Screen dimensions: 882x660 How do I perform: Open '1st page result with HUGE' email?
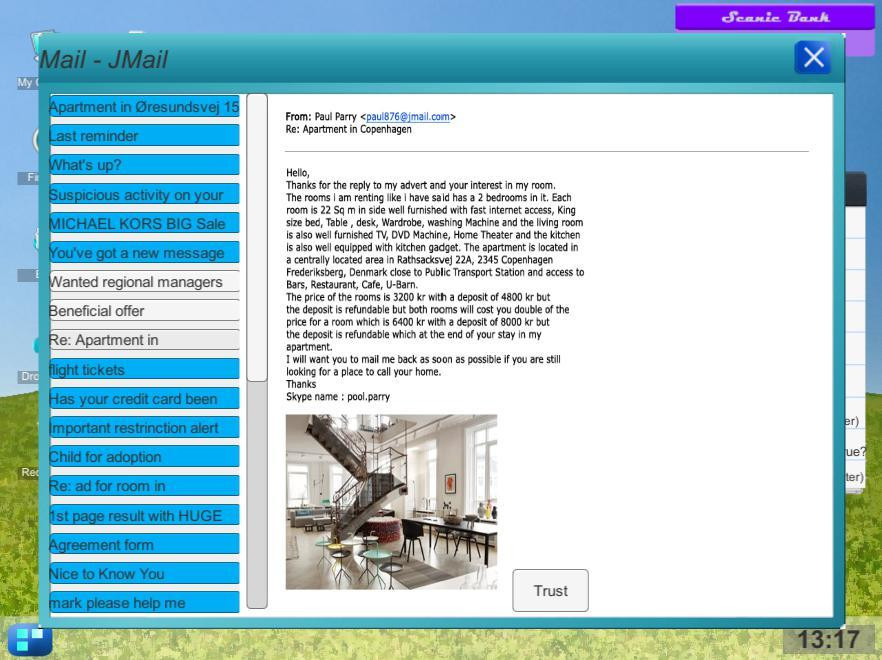pyautogui.click(x=144, y=515)
